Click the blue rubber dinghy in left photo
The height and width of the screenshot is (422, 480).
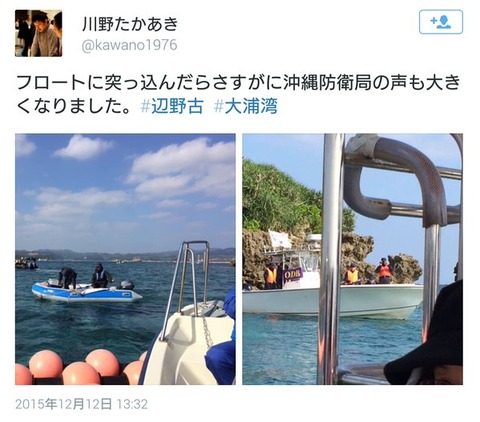pyautogui.click(x=86, y=293)
